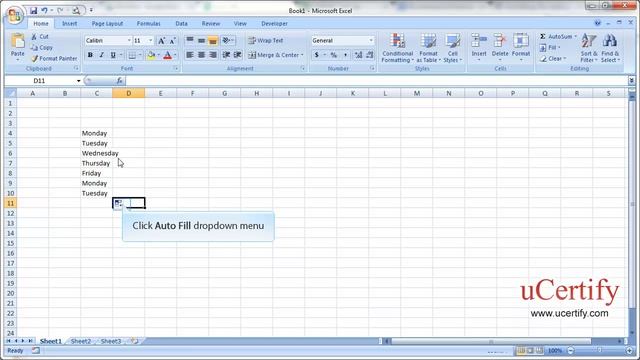The image size is (640, 360).
Task: Set Bottom Align for cell
Action: (x=213, y=40)
